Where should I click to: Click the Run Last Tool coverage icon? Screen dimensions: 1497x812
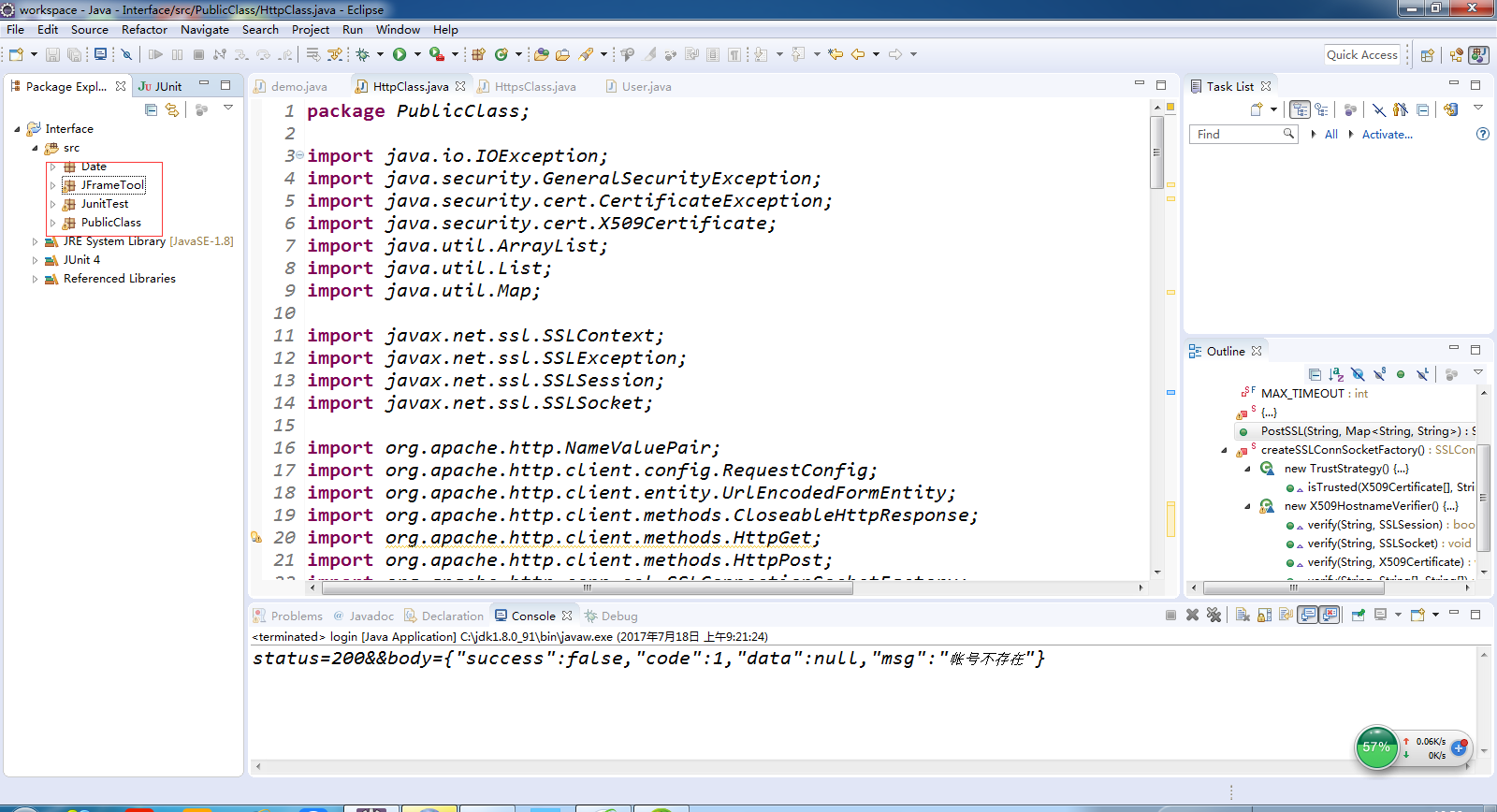coord(436,54)
